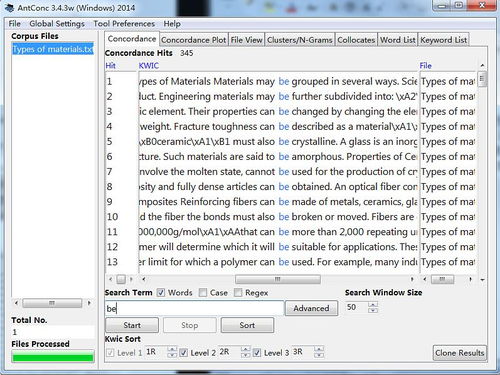Image resolution: width=500 pixels, height=375 pixels.
Task: Select concordance hit 1 'be grouped'
Action: point(278,81)
